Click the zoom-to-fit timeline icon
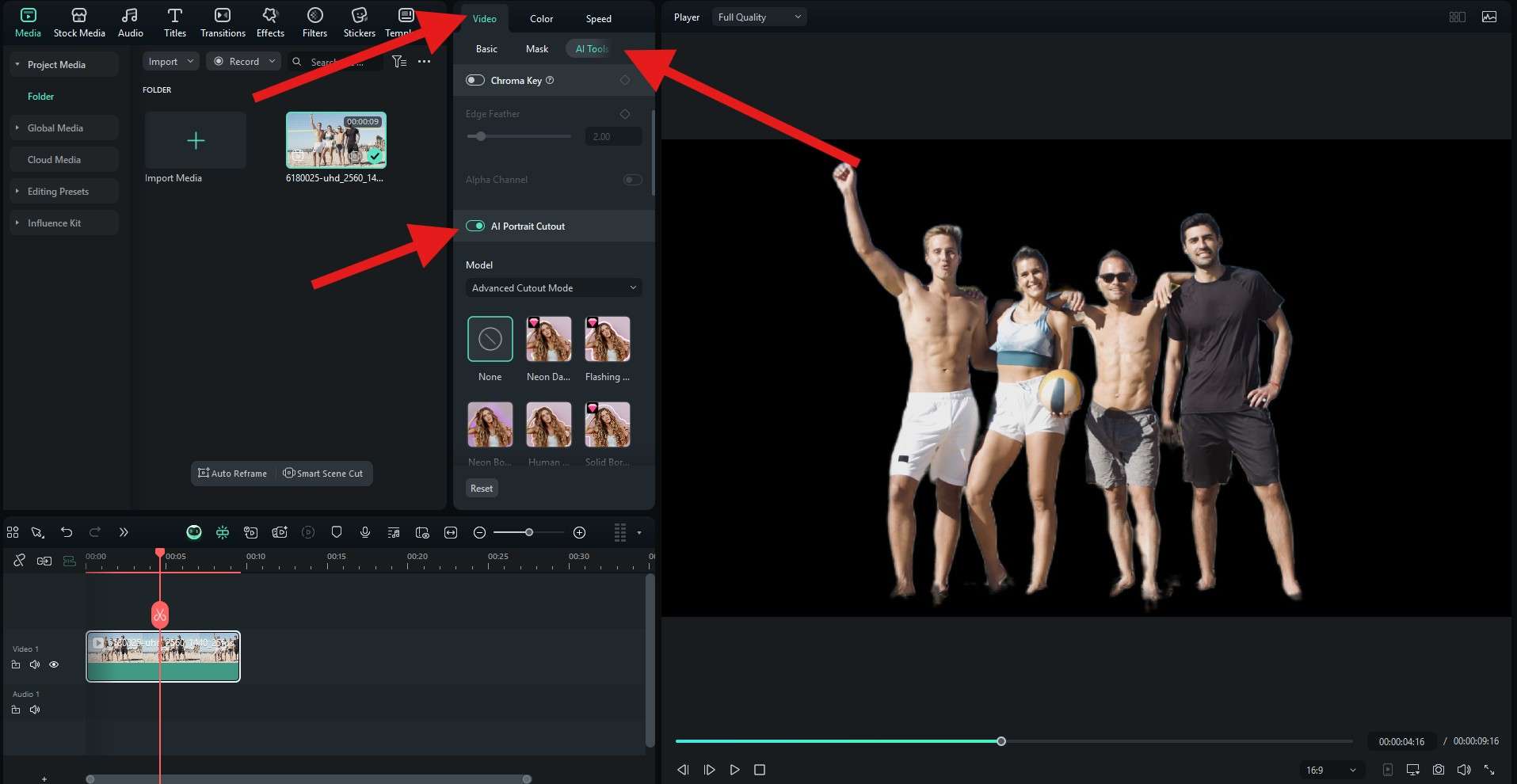This screenshot has width=1517, height=784. (x=451, y=532)
